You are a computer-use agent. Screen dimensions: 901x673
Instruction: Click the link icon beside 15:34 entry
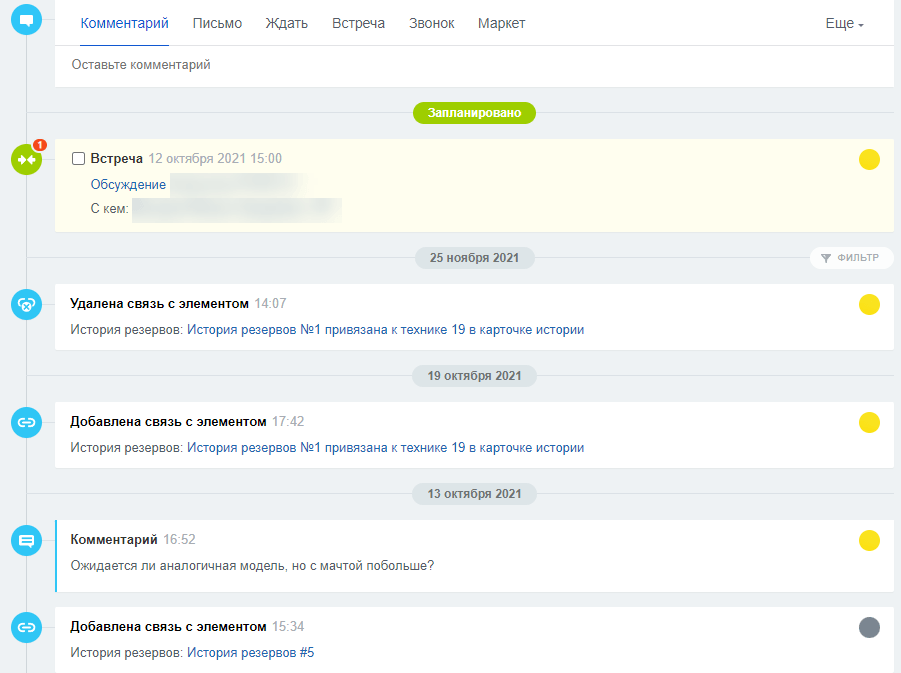(x=26, y=627)
